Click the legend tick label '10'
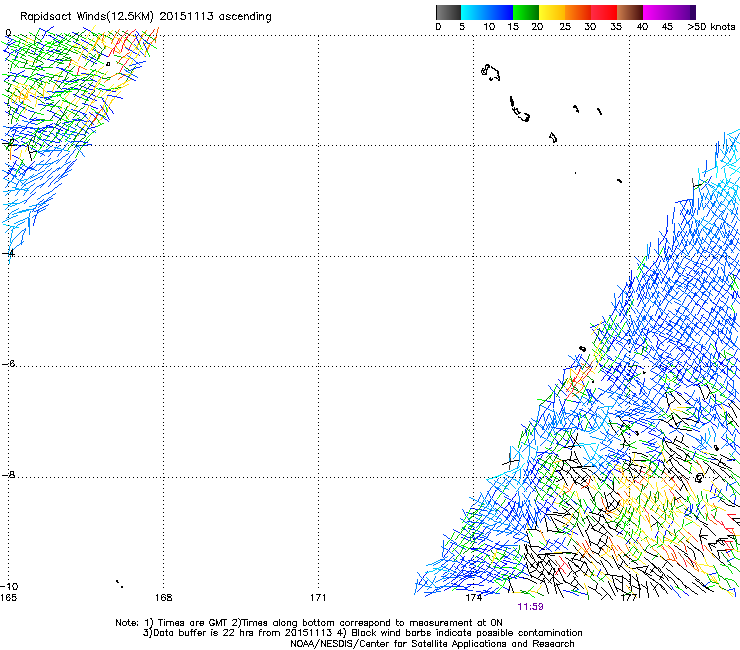The width and height of the screenshot is (740, 650). point(489,27)
